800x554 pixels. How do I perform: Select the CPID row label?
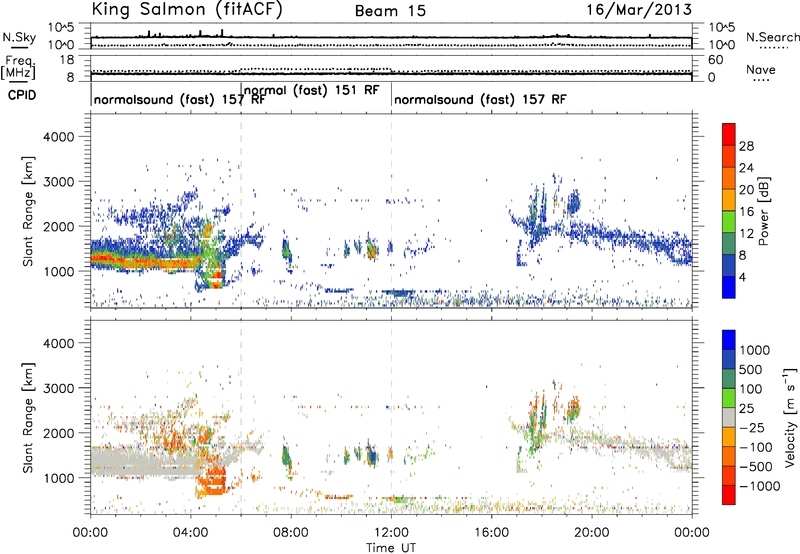tap(22, 95)
